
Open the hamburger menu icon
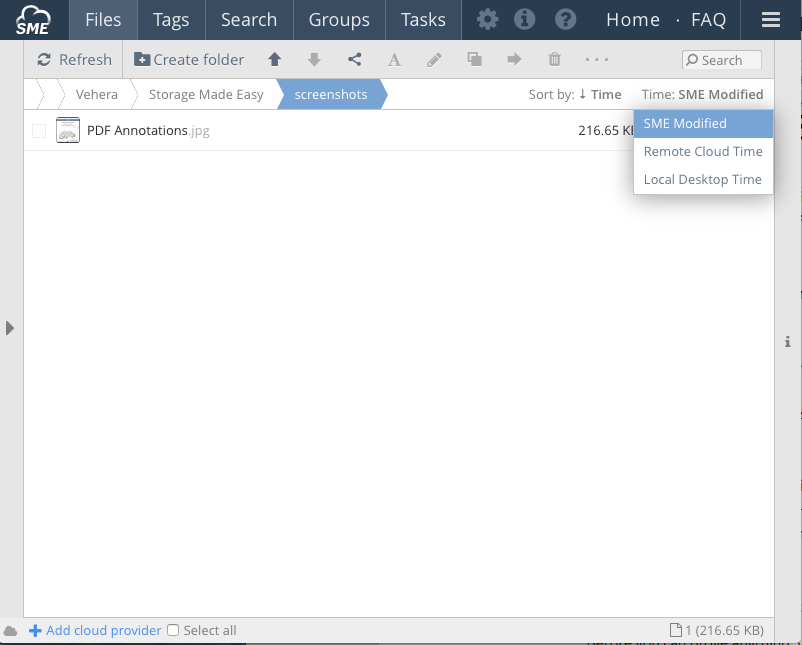click(770, 20)
